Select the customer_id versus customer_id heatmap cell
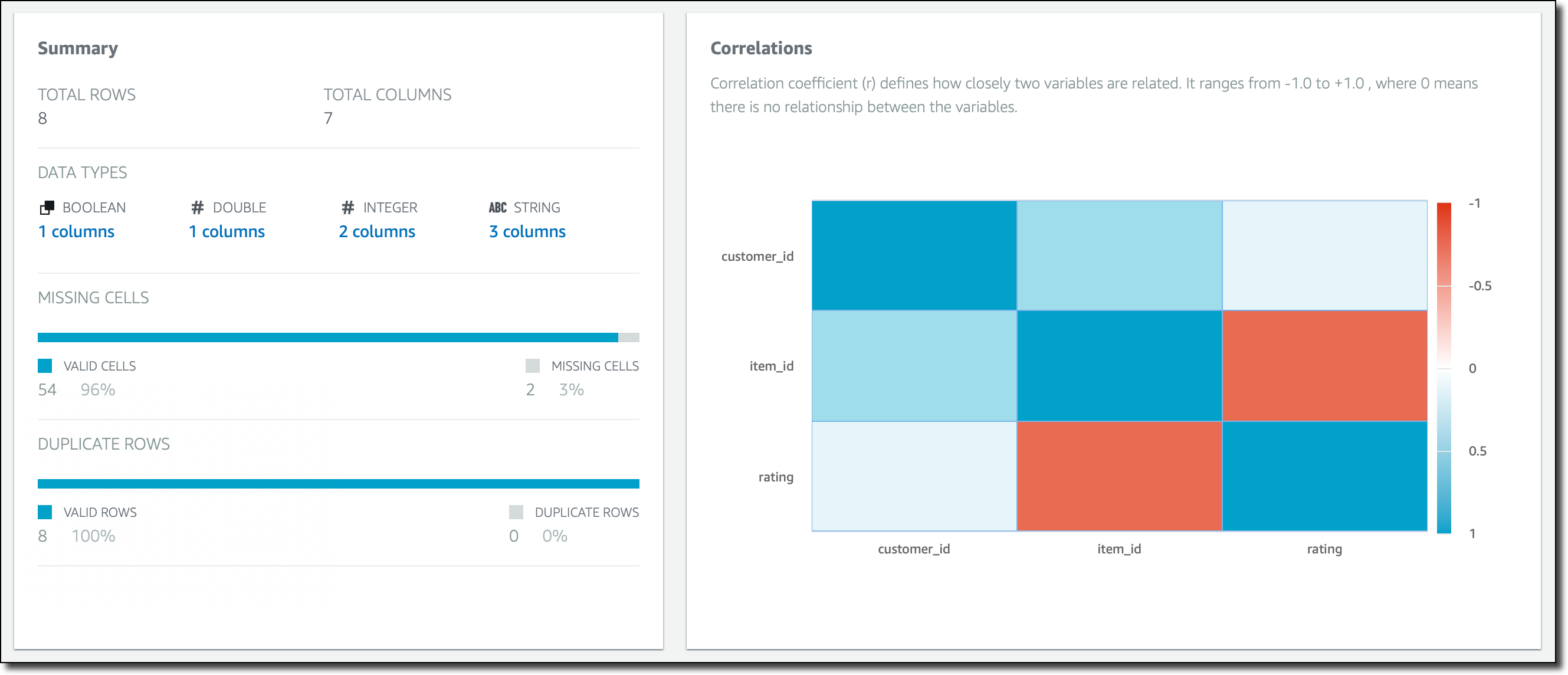This screenshot has width=1568, height=675. pyautogui.click(x=914, y=255)
